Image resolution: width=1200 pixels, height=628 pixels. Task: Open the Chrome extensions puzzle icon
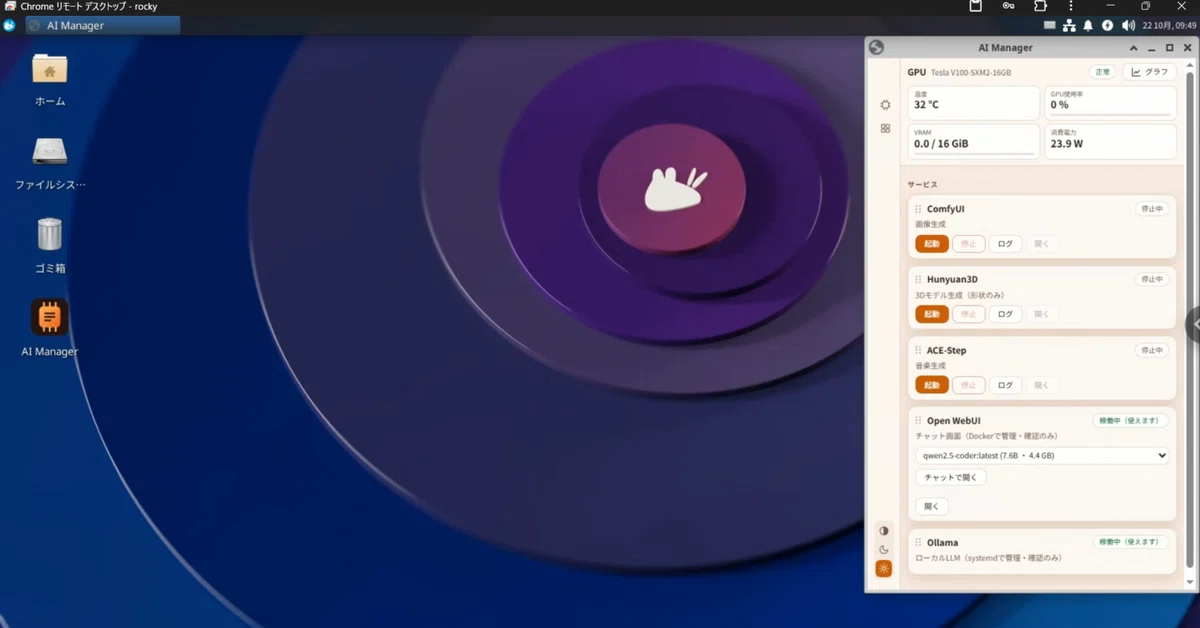click(1040, 6)
